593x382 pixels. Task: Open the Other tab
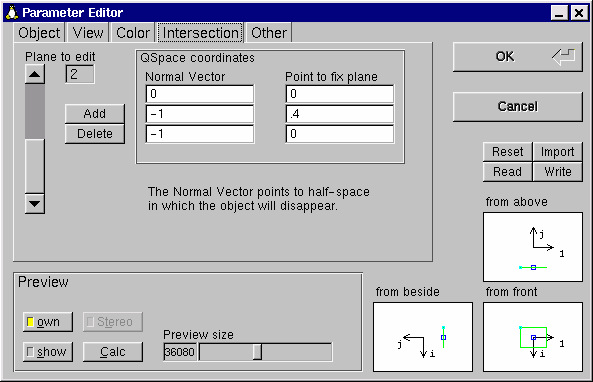tap(269, 33)
